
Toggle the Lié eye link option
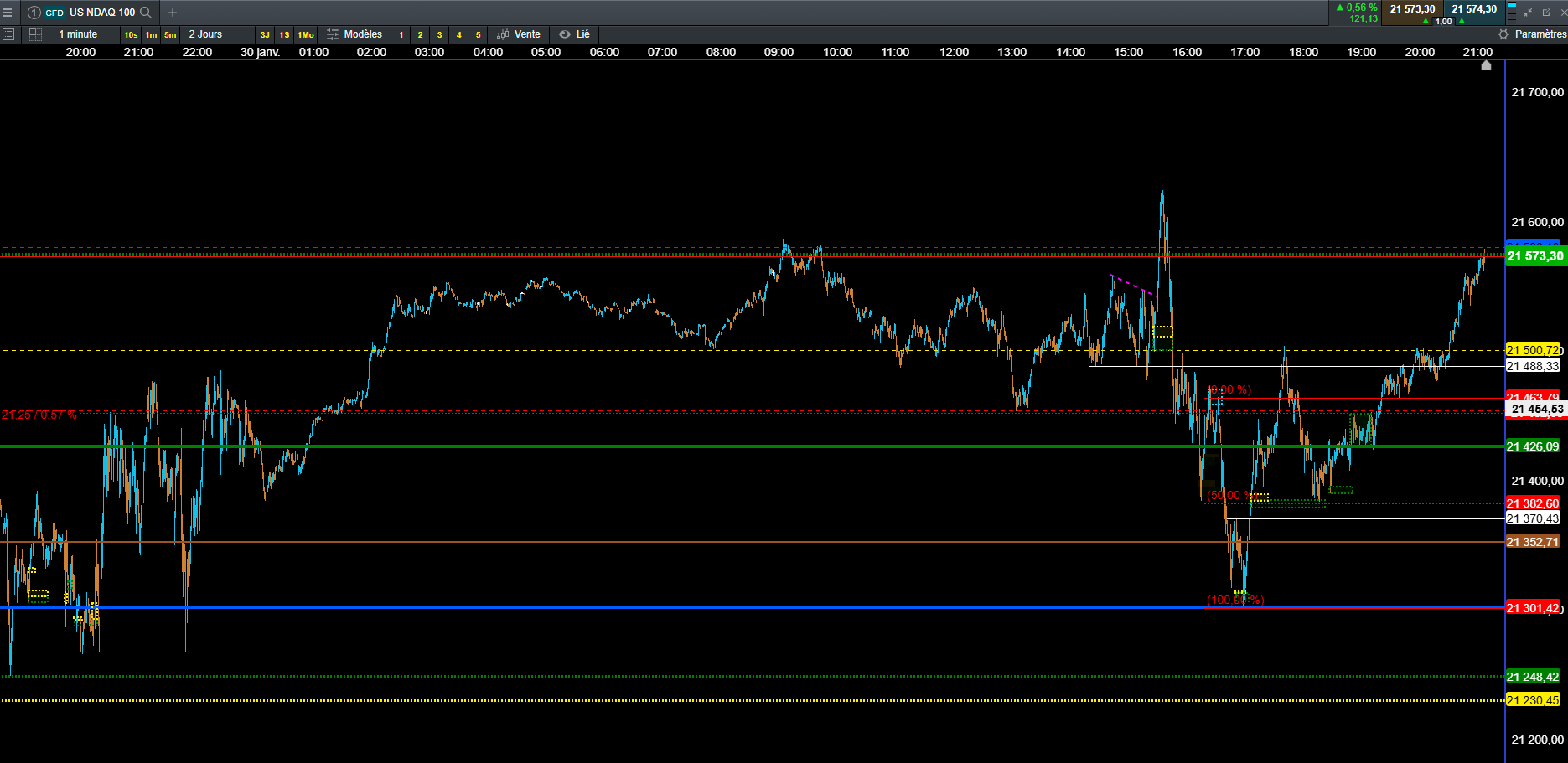(575, 34)
